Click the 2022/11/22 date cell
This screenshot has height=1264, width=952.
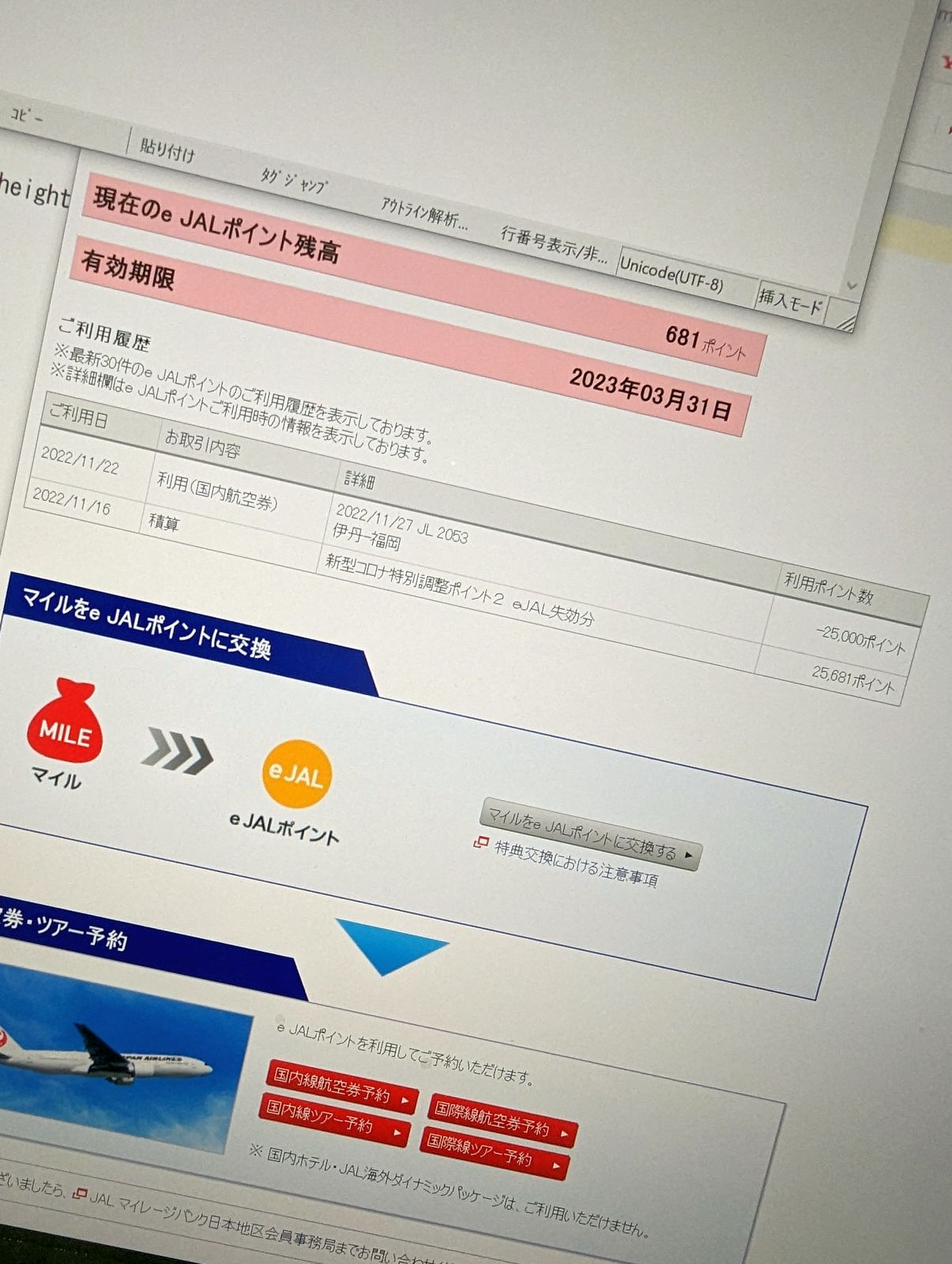(80, 461)
